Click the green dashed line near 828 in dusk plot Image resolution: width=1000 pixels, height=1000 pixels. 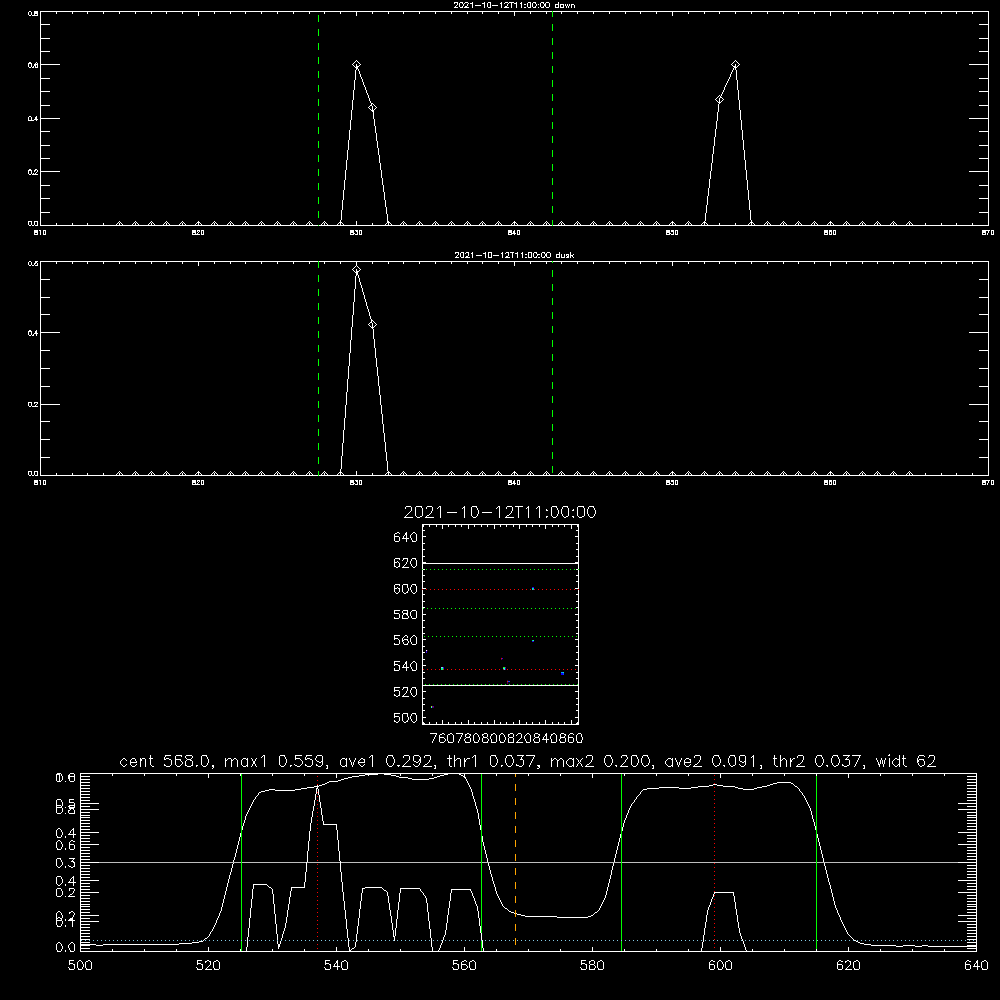tap(318, 368)
